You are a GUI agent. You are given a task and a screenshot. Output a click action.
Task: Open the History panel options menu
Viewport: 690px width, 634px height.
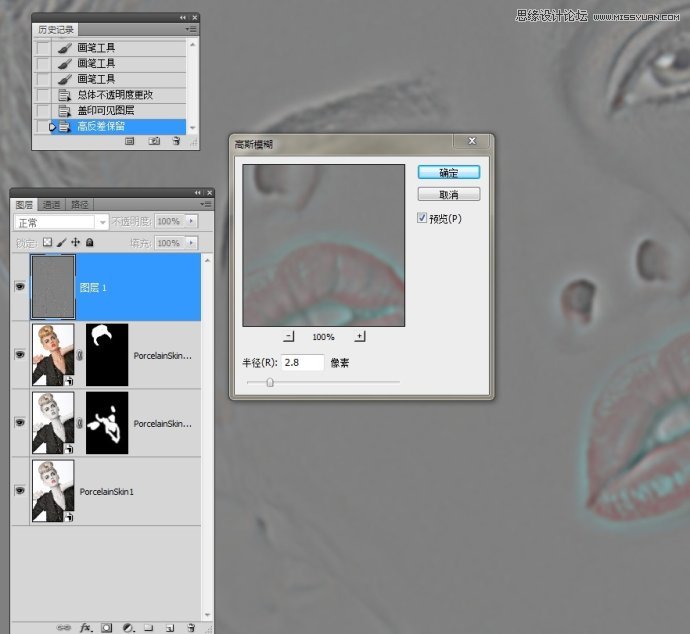click(191, 30)
